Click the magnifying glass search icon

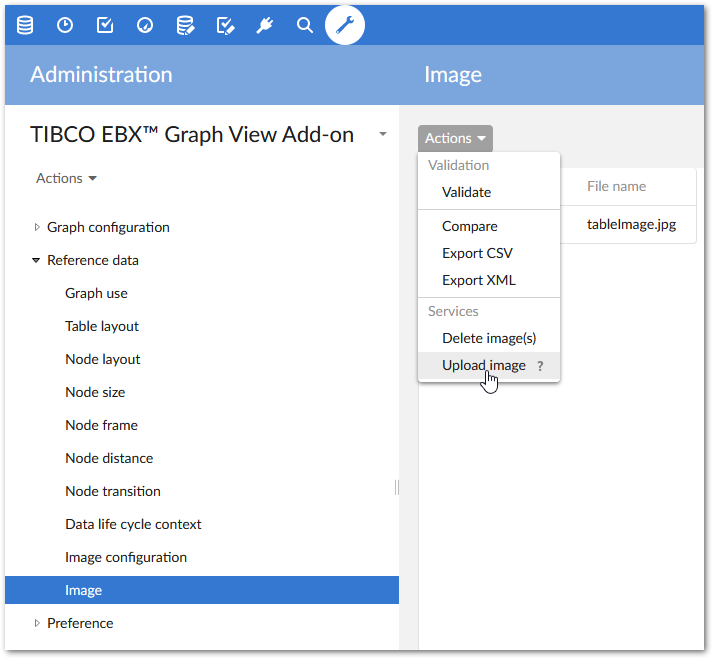[305, 25]
